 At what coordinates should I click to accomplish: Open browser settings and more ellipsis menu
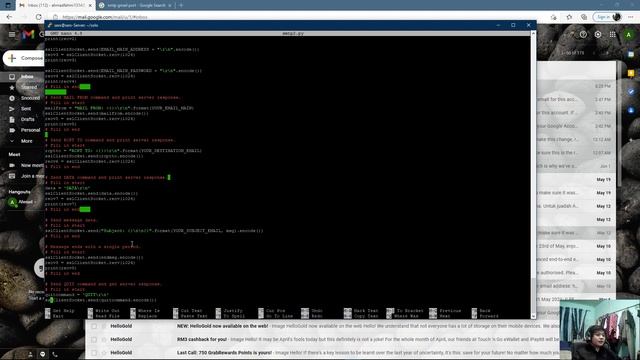tap(631, 17)
